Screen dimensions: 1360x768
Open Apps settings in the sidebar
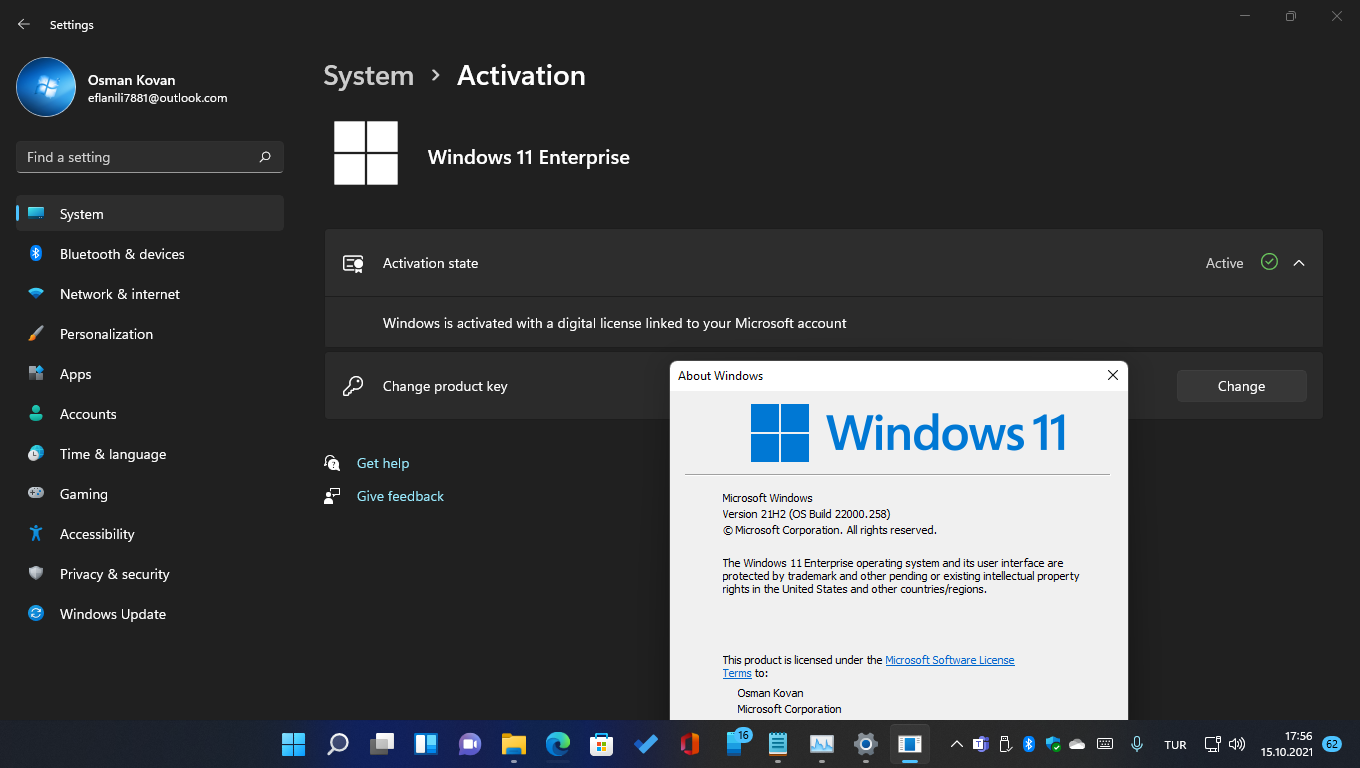tap(150, 374)
